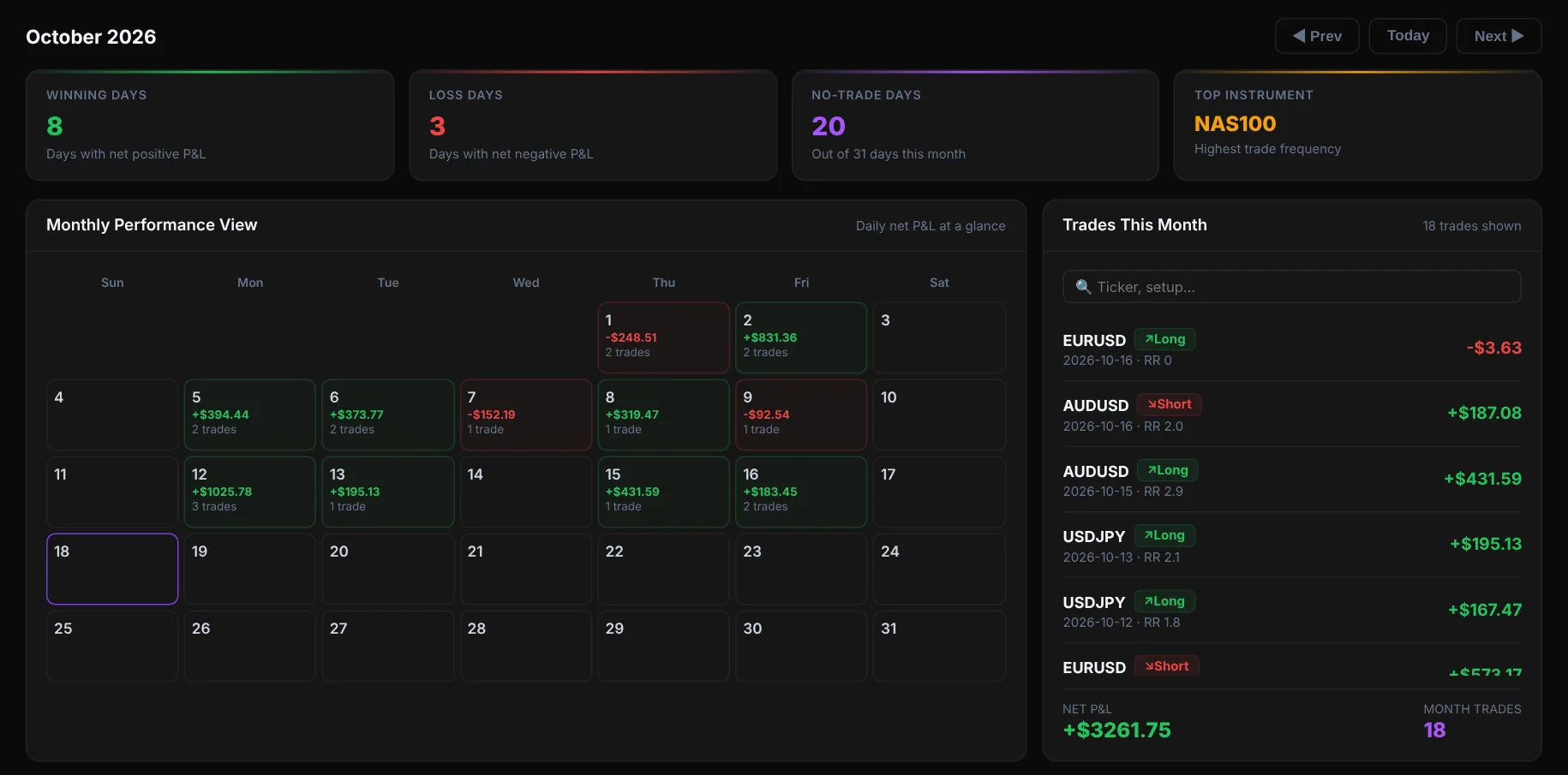Select calendar day 17

[939, 492]
